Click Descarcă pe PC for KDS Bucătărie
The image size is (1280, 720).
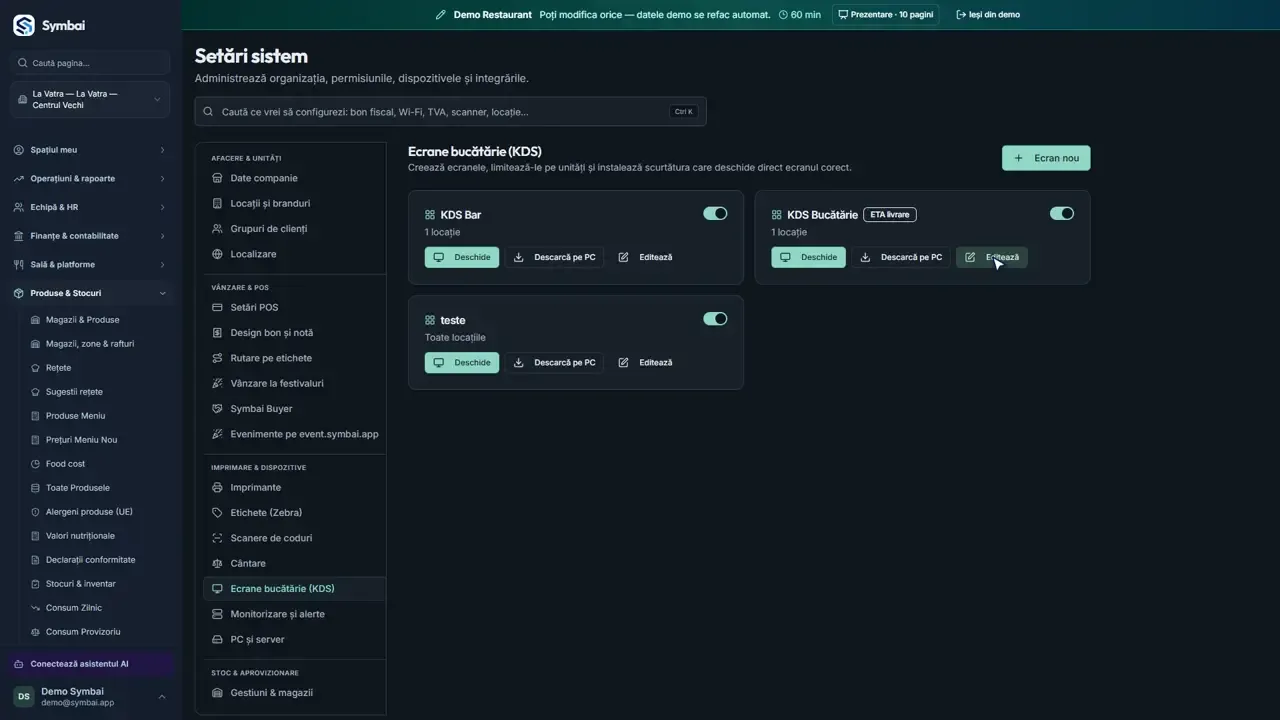[x=901, y=257]
